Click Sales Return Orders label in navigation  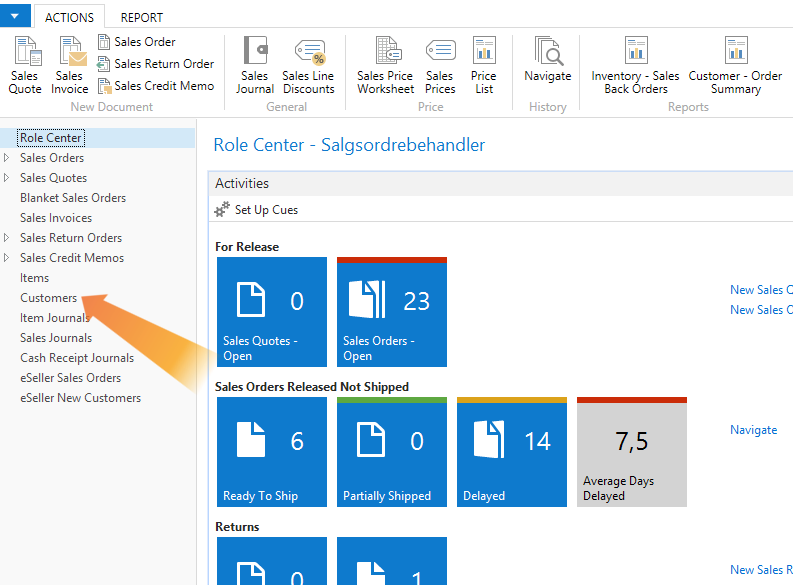pos(71,238)
